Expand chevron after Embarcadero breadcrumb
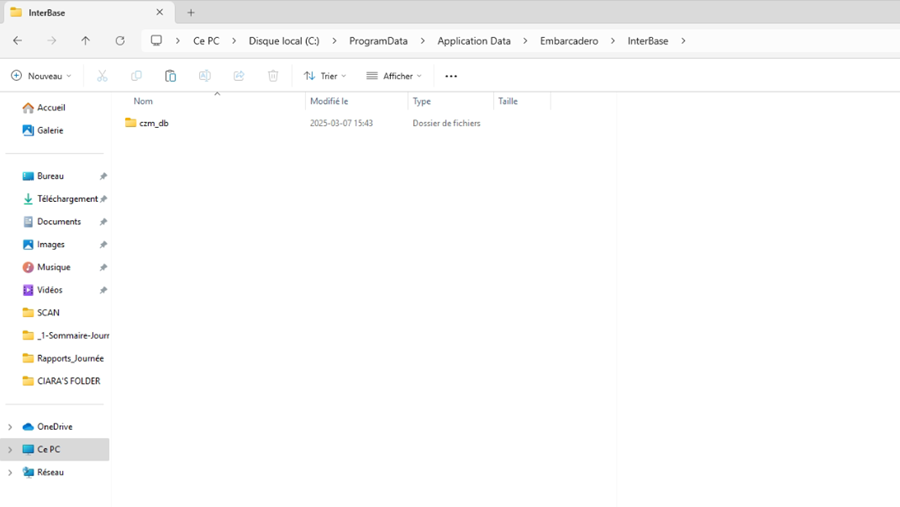The image size is (900, 507). pyautogui.click(x=613, y=41)
